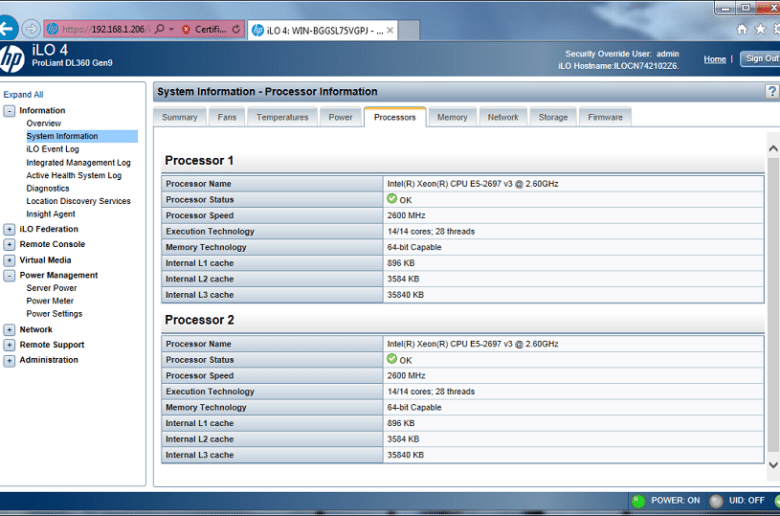Expand the Virtual Media tree node
The width and height of the screenshot is (780, 516).
pos(9,260)
